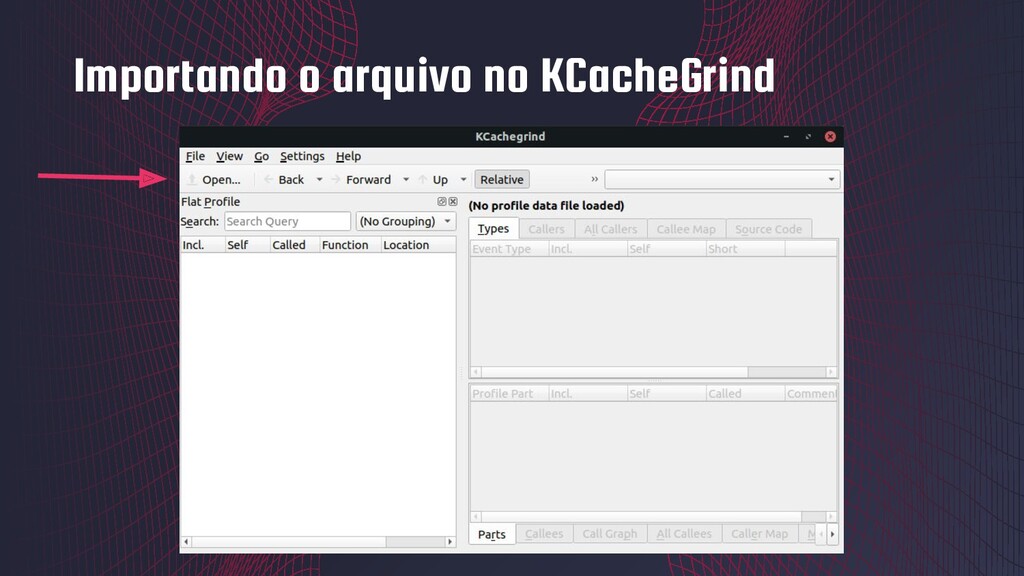Sort by the Location column header
The height and width of the screenshot is (576, 1024).
418,245
